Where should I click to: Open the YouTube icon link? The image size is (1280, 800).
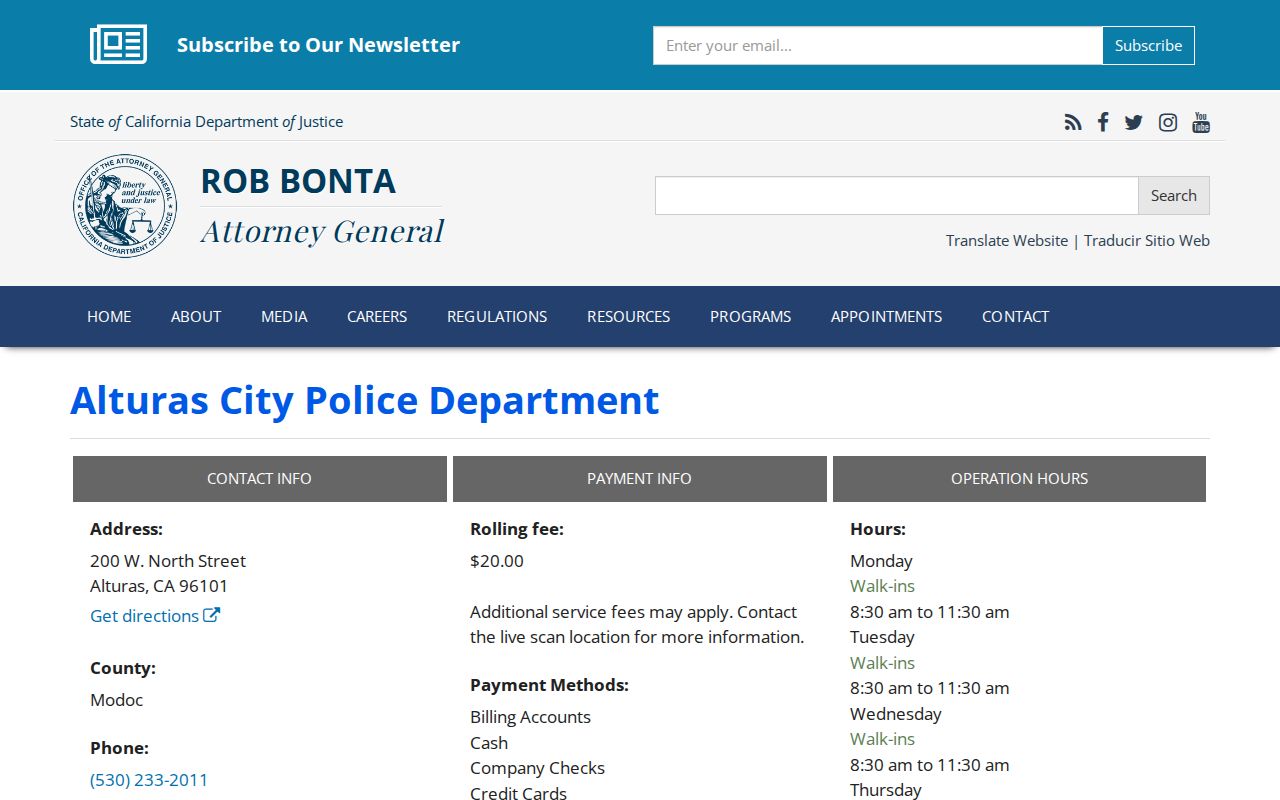point(1201,122)
